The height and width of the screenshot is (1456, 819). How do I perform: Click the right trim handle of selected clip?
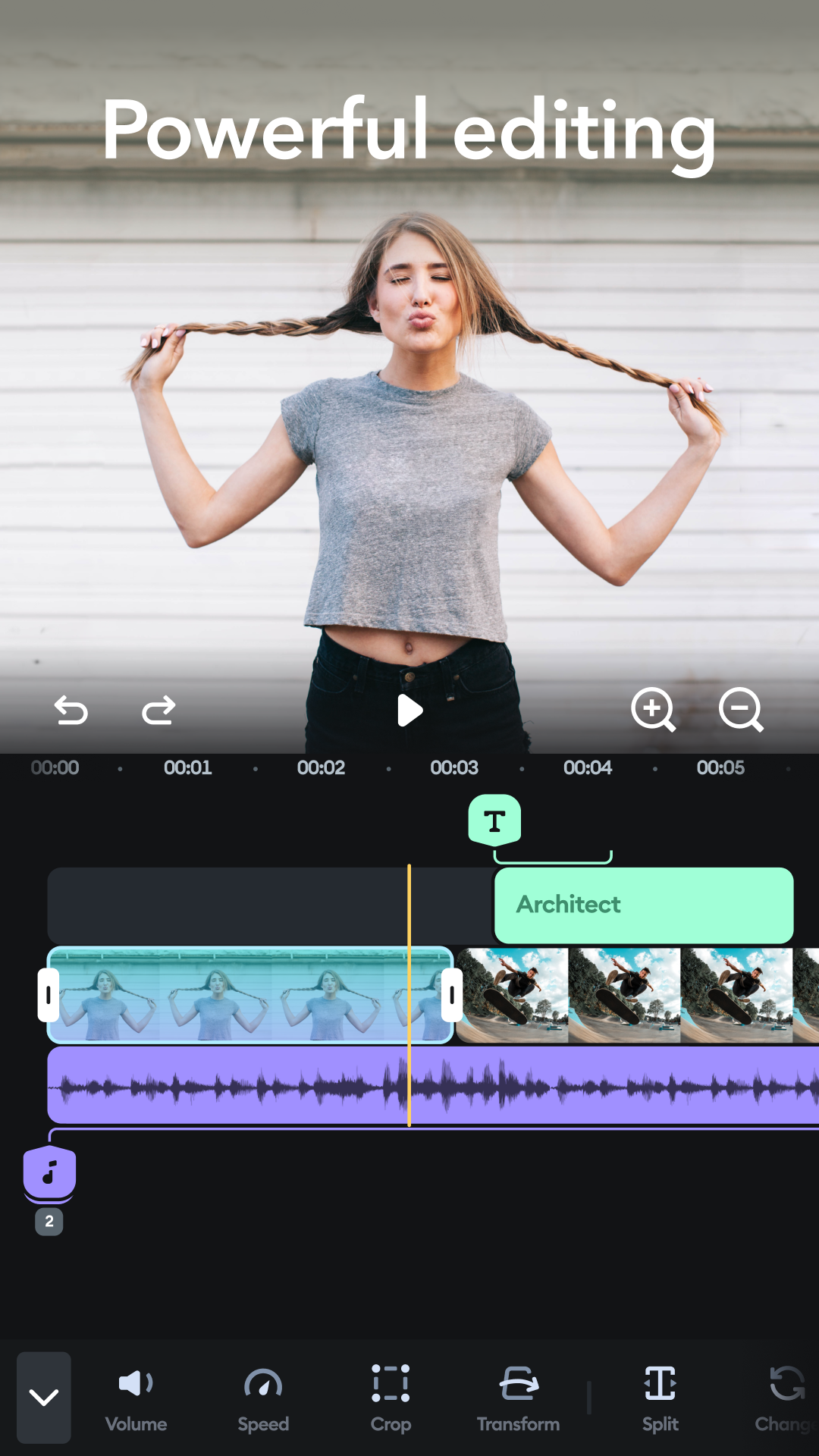(452, 994)
